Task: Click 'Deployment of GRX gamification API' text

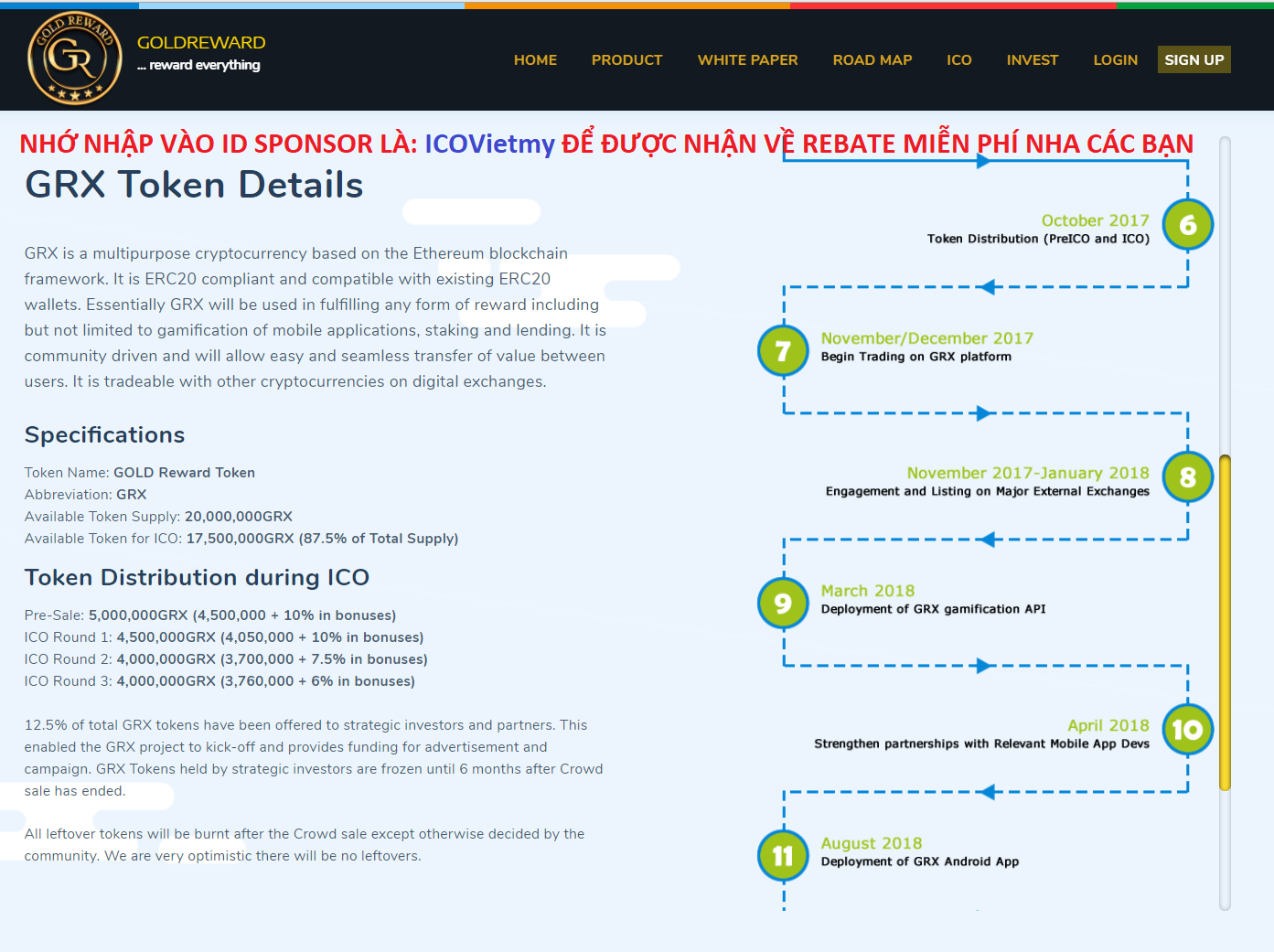Action: pyautogui.click(x=933, y=609)
